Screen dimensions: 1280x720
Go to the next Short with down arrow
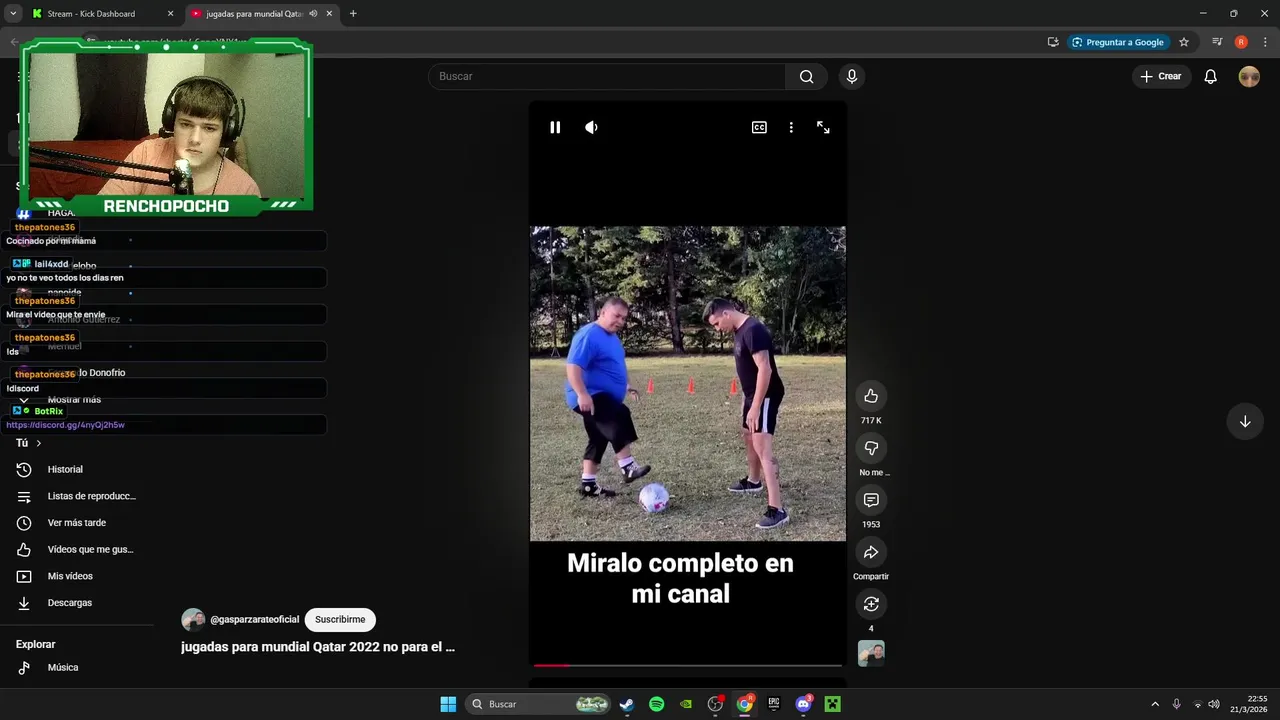pyautogui.click(x=1245, y=422)
